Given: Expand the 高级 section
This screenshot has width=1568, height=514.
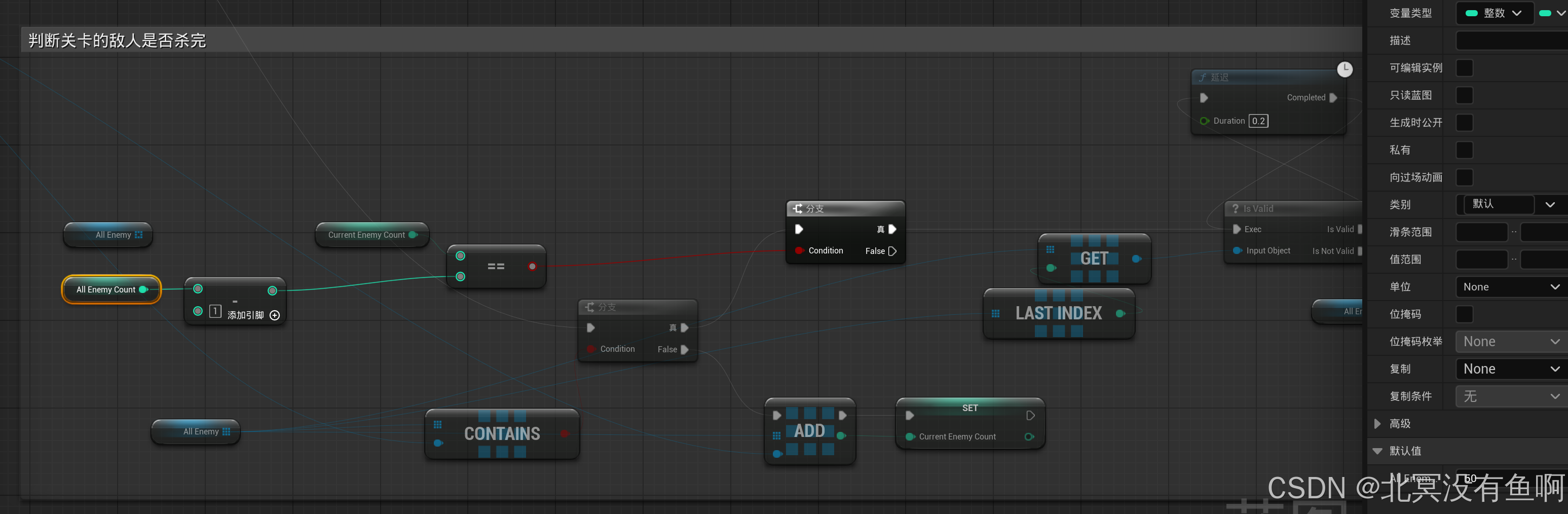Looking at the screenshot, I should (1377, 423).
